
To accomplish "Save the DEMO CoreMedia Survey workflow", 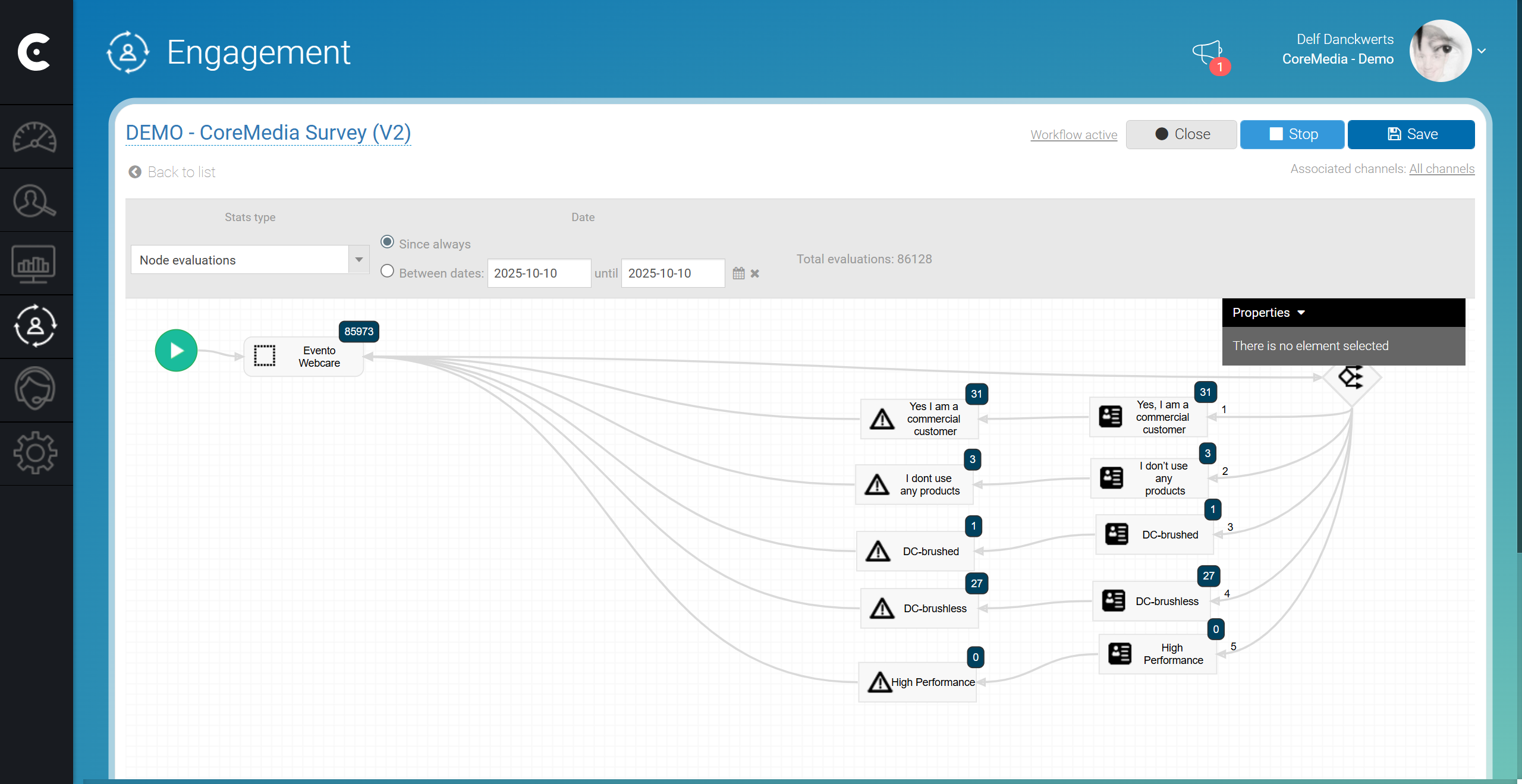I will 1411,134.
